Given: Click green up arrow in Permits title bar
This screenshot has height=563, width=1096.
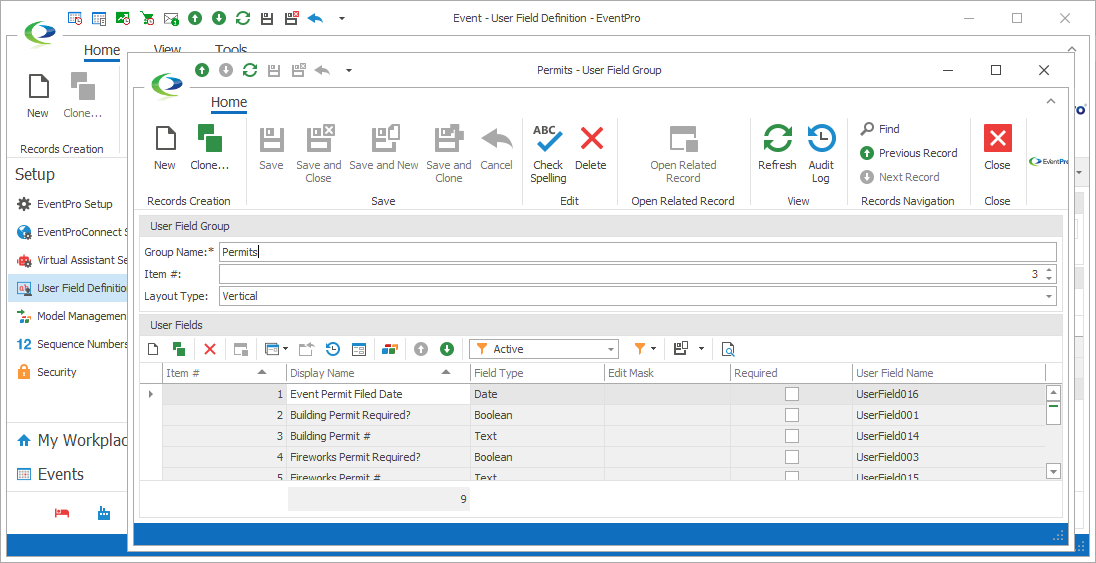Looking at the screenshot, I should coord(202,70).
